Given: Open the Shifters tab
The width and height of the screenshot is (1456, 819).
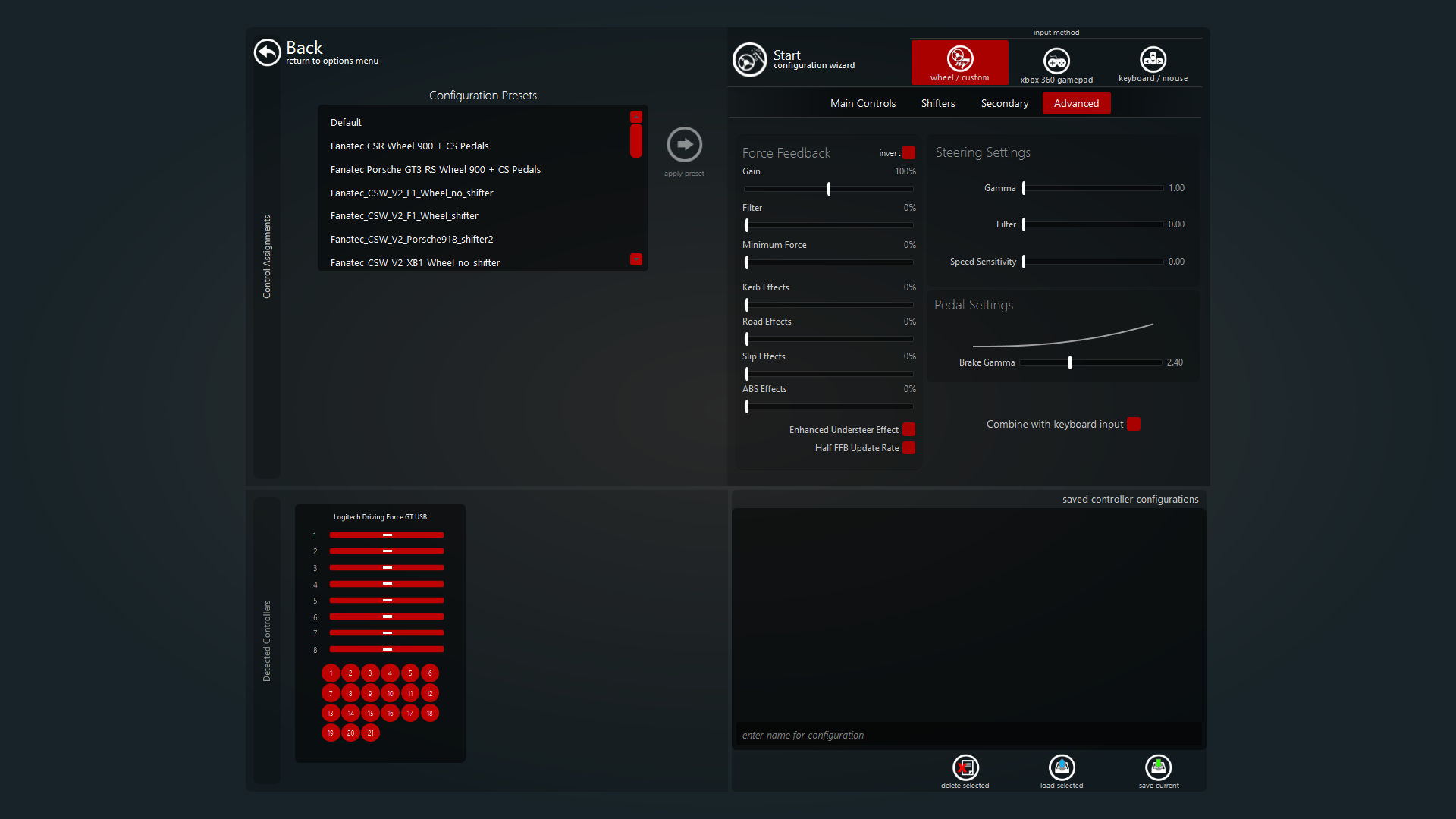Looking at the screenshot, I should click(937, 103).
